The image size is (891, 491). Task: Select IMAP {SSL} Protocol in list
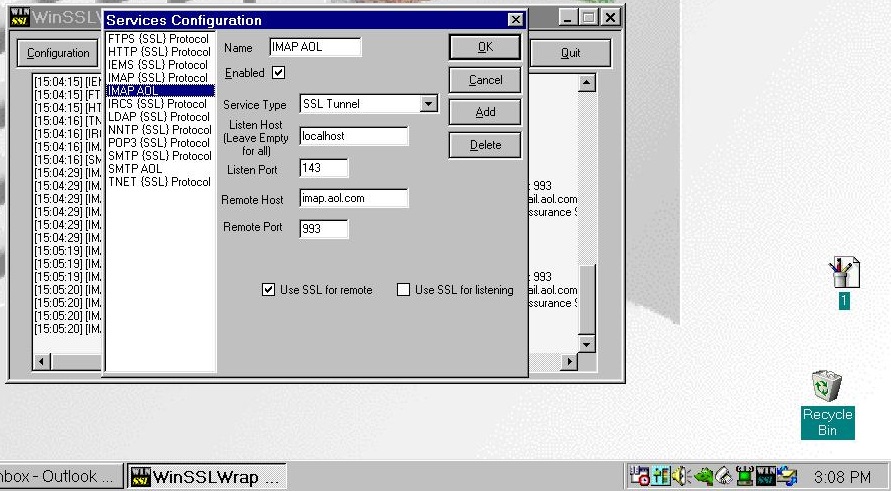(x=160, y=78)
